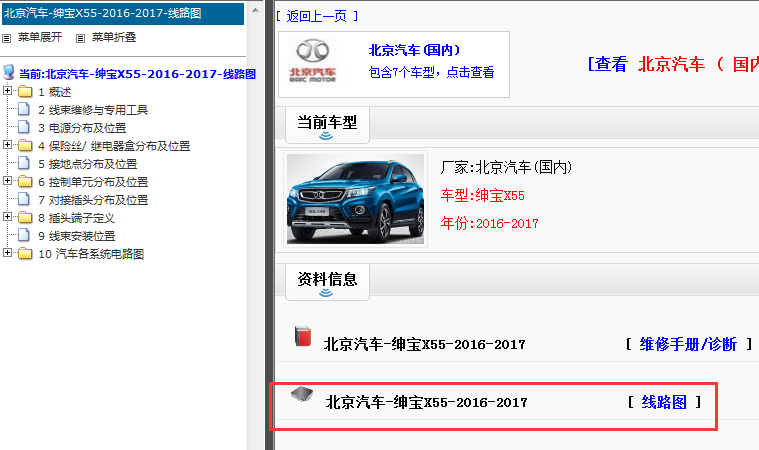Click the gray chip icon for 线路图 row
This screenshot has width=759, height=450.
coord(302,394)
